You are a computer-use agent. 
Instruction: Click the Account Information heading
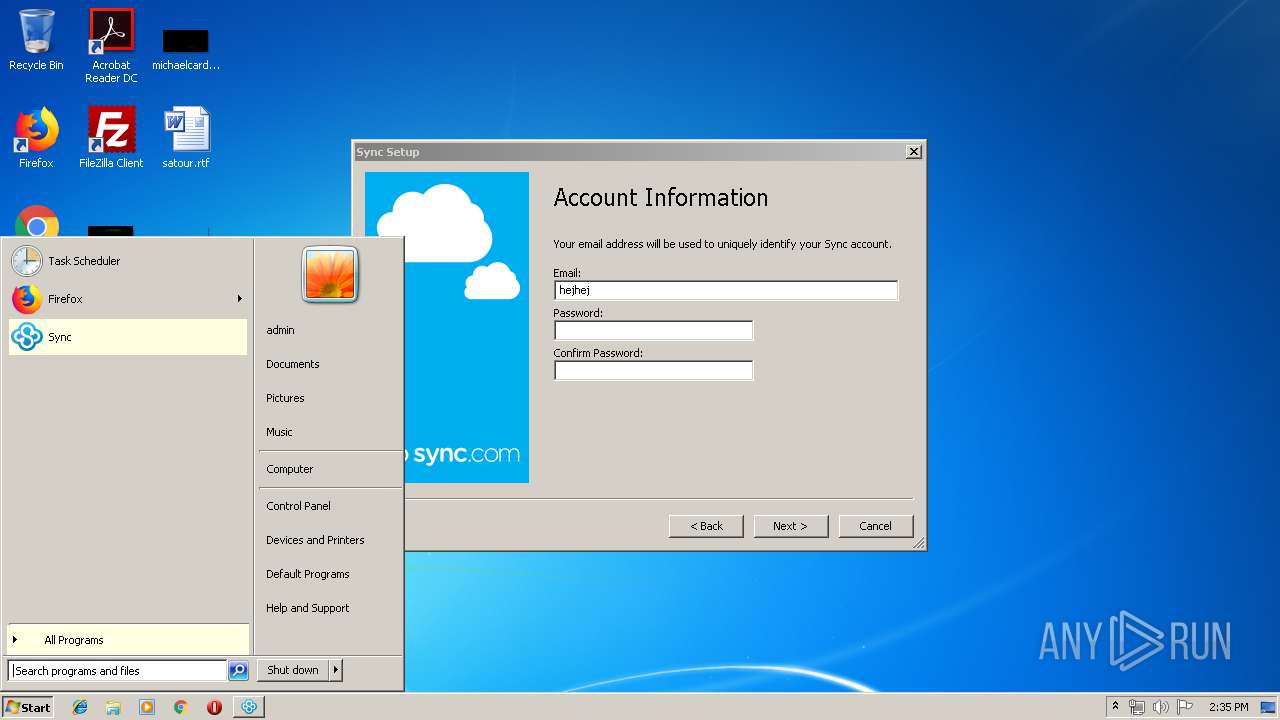(661, 198)
